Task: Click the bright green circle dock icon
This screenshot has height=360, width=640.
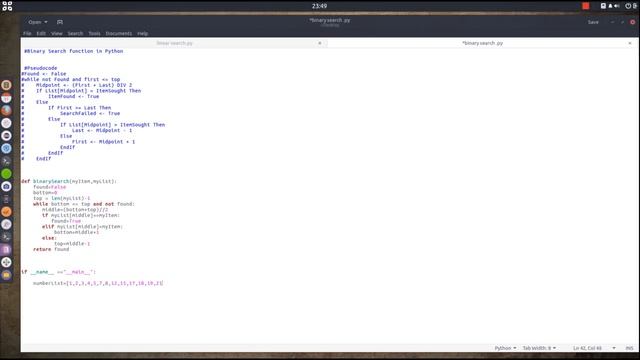Action: tap(6, 174)
